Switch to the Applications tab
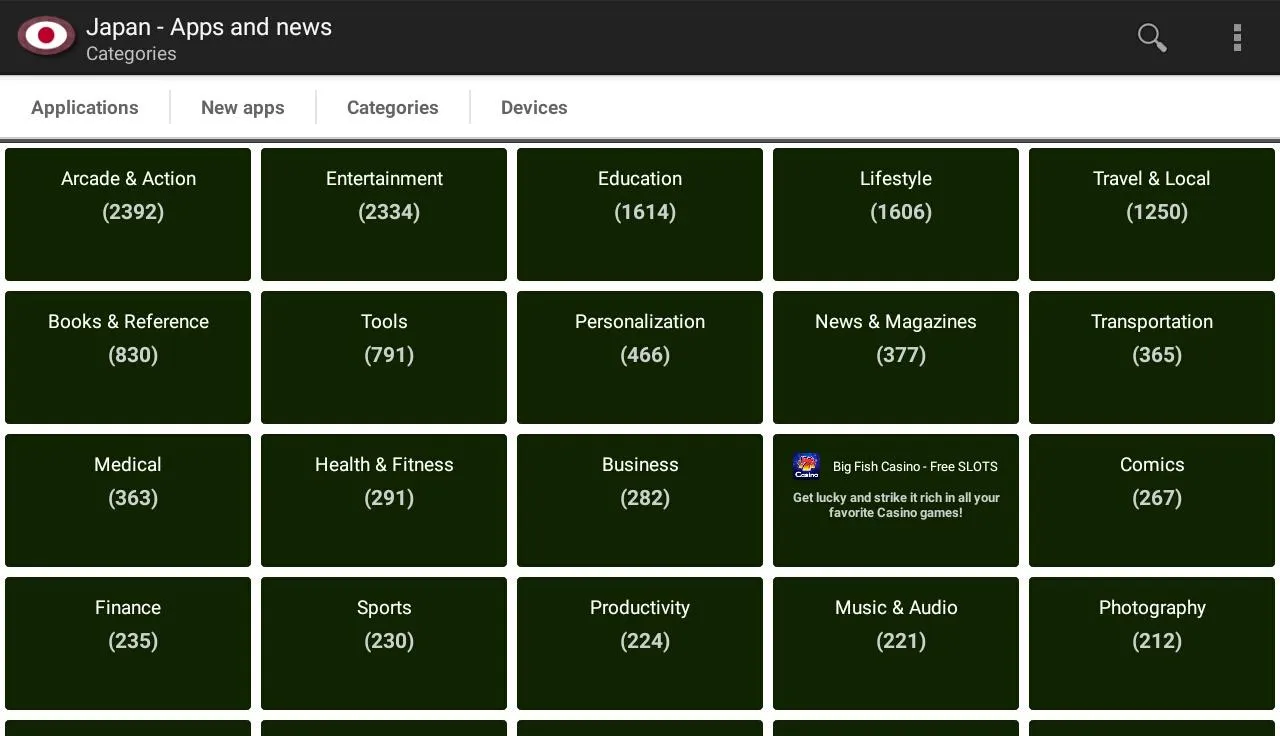Screen dimensions: 1280x736 [85, 107]
